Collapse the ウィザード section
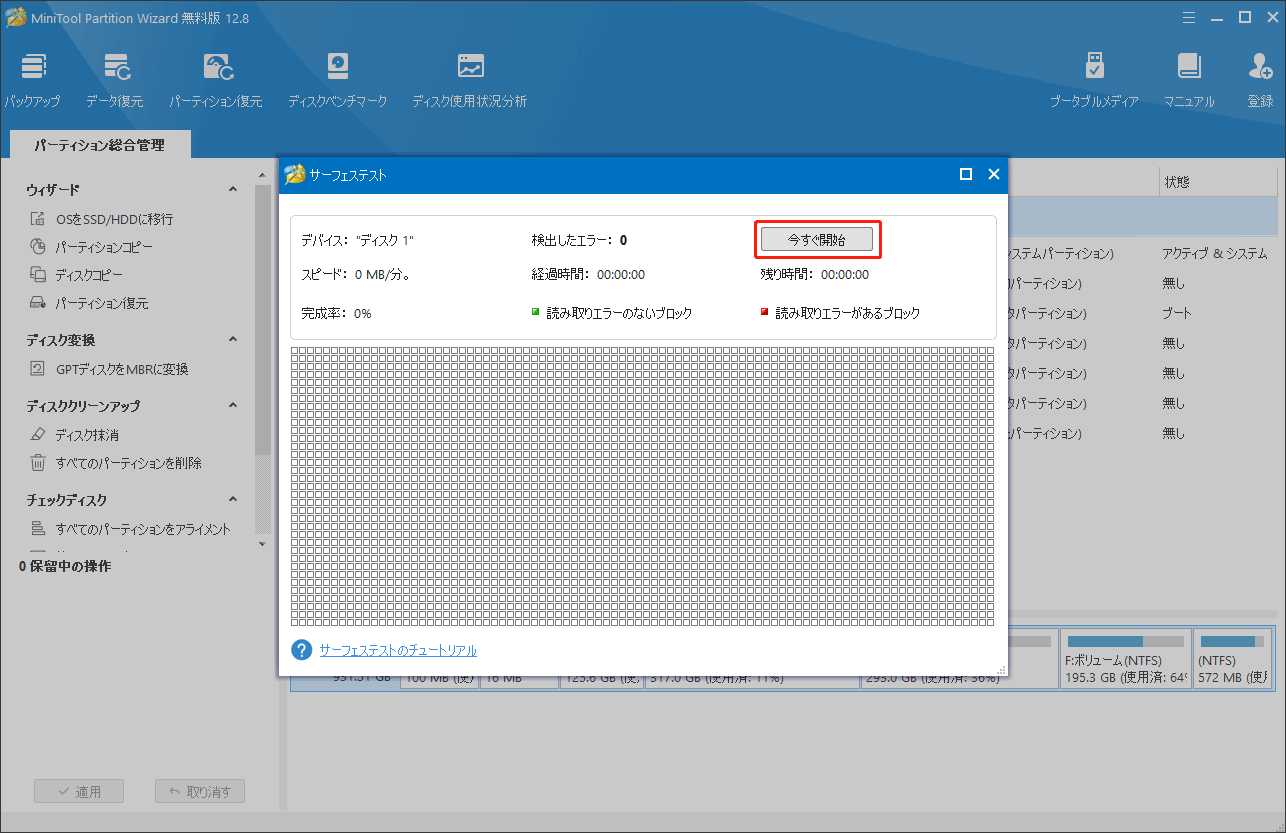1286x833 pixels. click(233, 190)
